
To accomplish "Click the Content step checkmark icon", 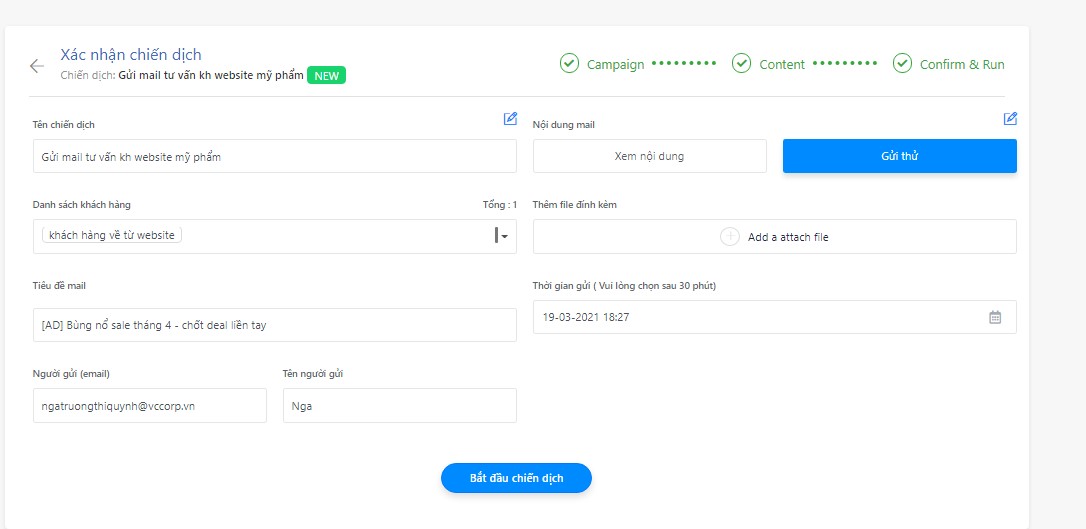I will click(x=742, y=64).
